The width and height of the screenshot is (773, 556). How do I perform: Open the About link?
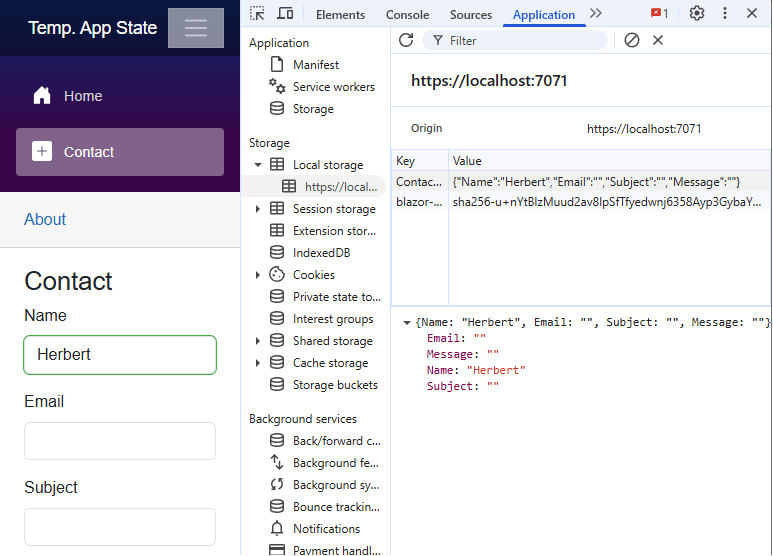point(45,219)
